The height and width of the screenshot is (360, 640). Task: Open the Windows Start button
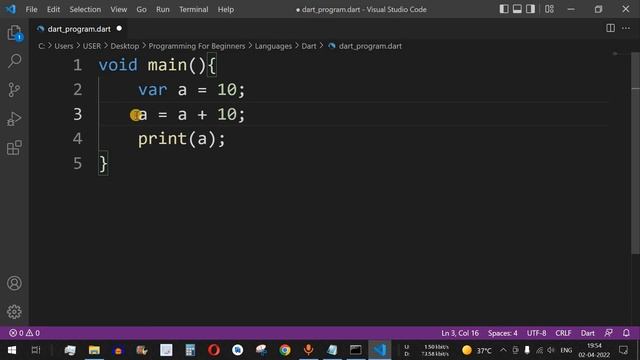(x=12, y=350)
